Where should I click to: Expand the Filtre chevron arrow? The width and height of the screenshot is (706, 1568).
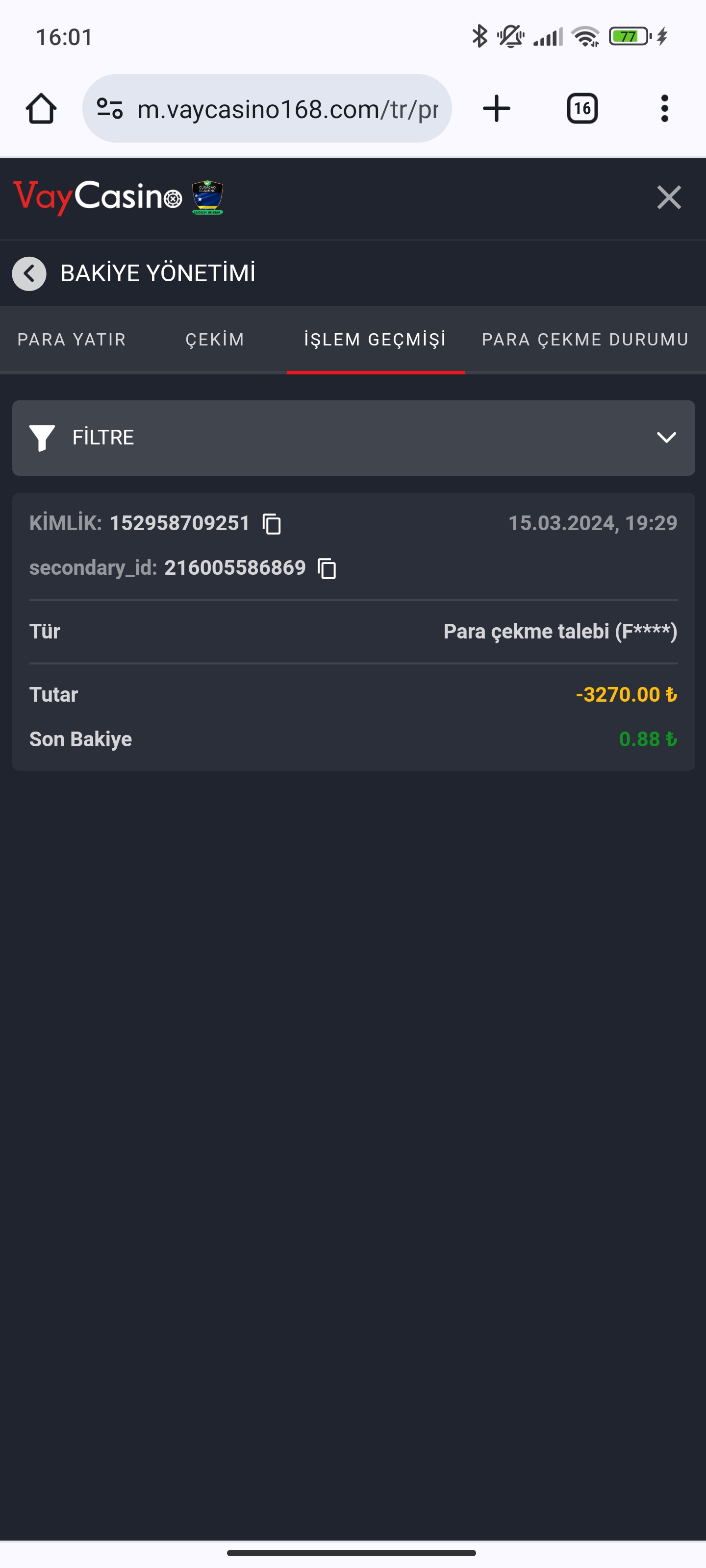[x=666, y=438]
